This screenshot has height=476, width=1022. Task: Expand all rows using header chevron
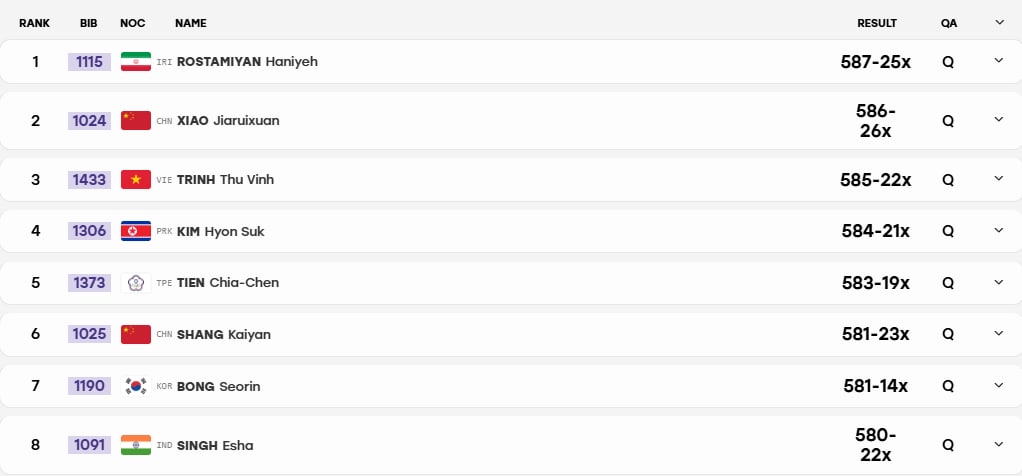click(x=999, y=22)
